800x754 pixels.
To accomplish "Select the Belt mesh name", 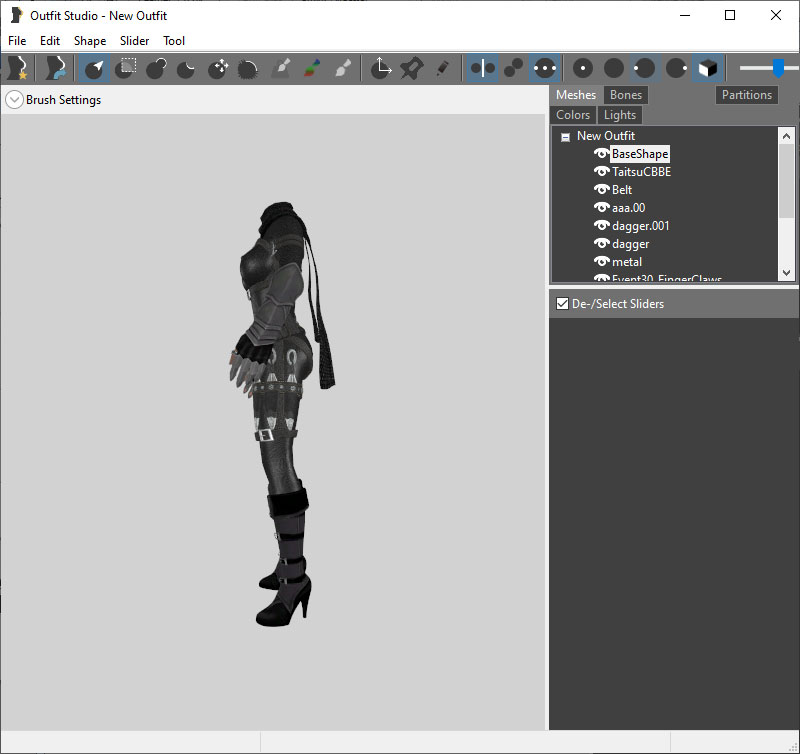I will (622, 190).
